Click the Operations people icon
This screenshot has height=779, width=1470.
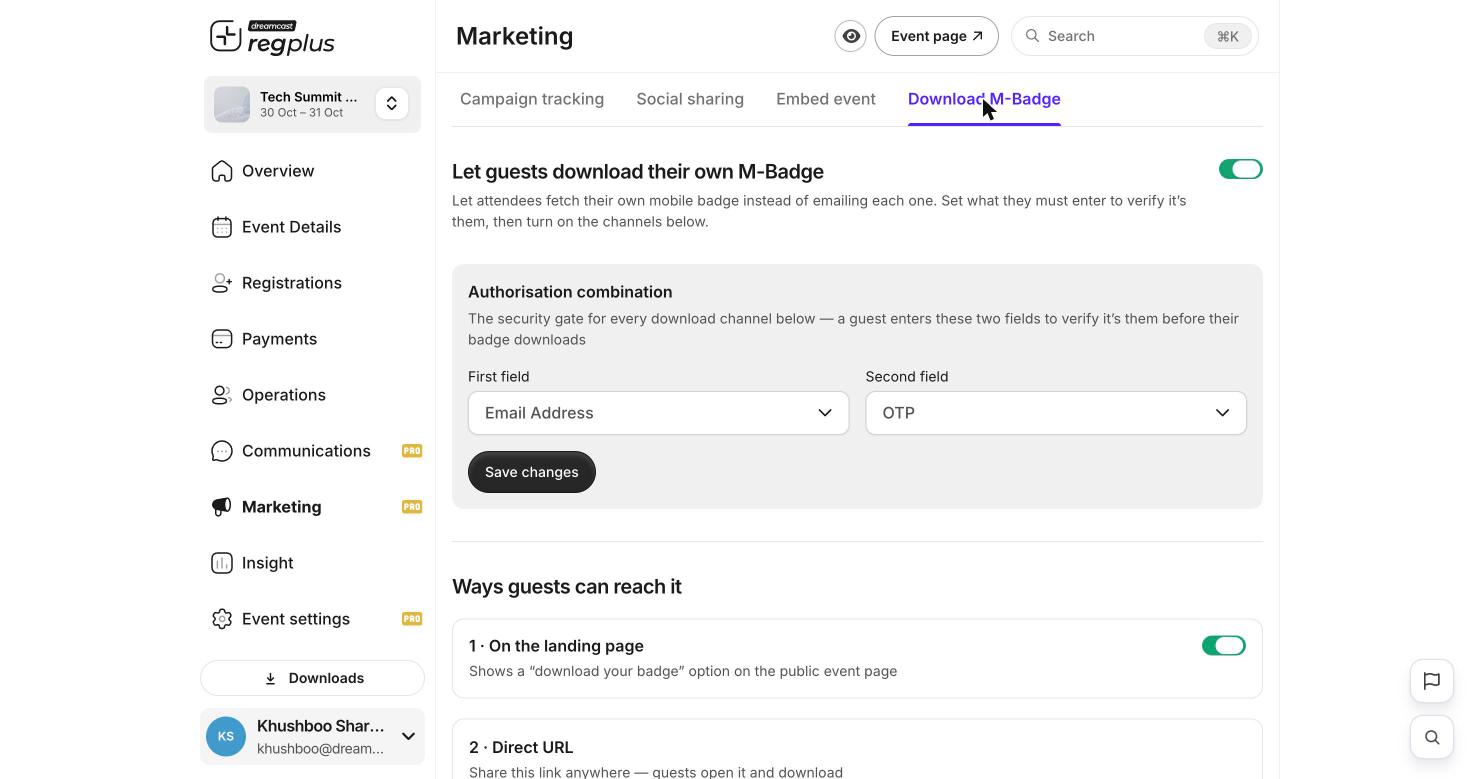pos(222,395)
